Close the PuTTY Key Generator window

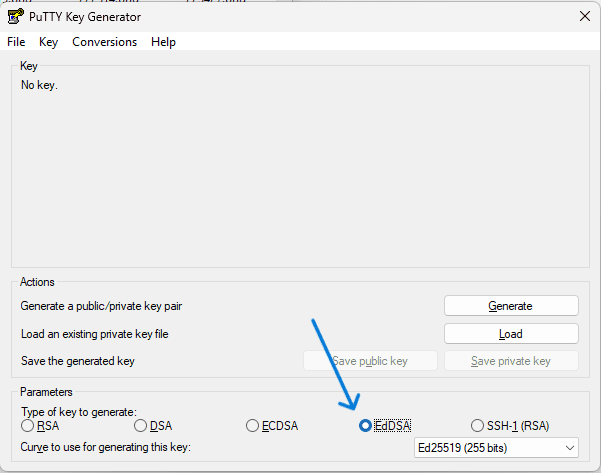click(583, 16)
